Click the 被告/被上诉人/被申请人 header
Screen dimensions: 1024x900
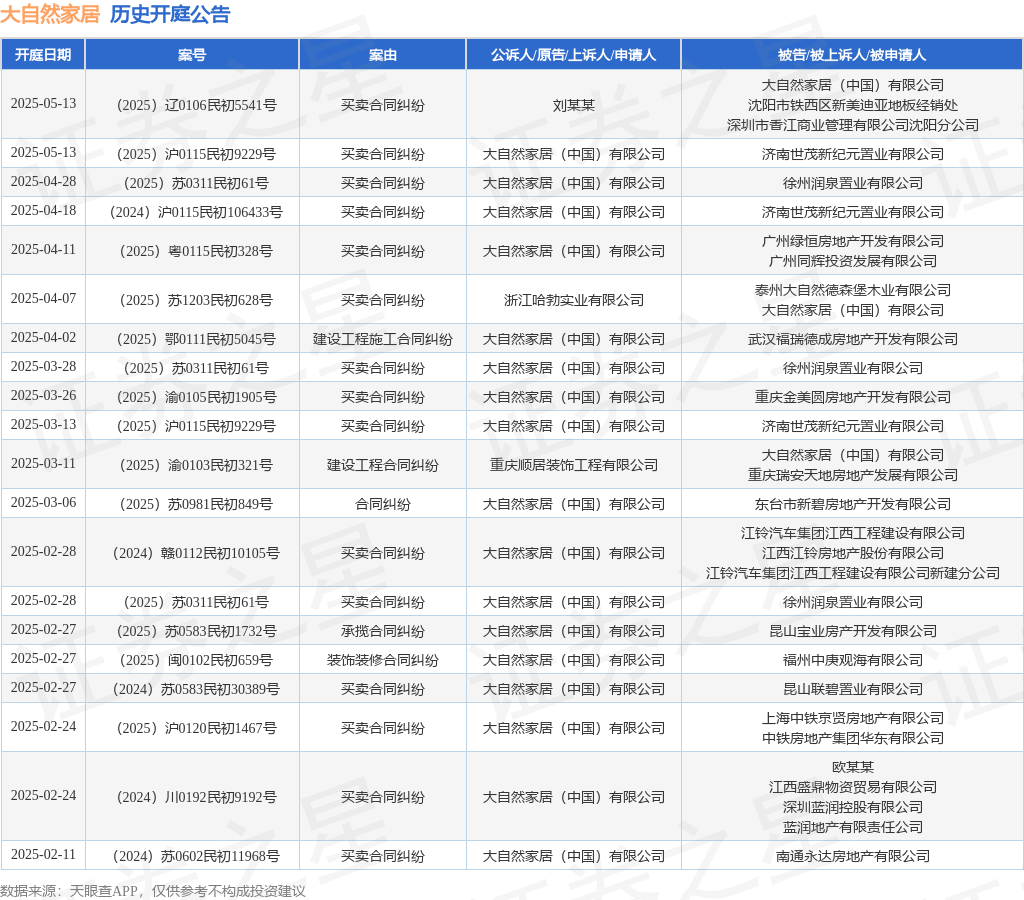852,55
